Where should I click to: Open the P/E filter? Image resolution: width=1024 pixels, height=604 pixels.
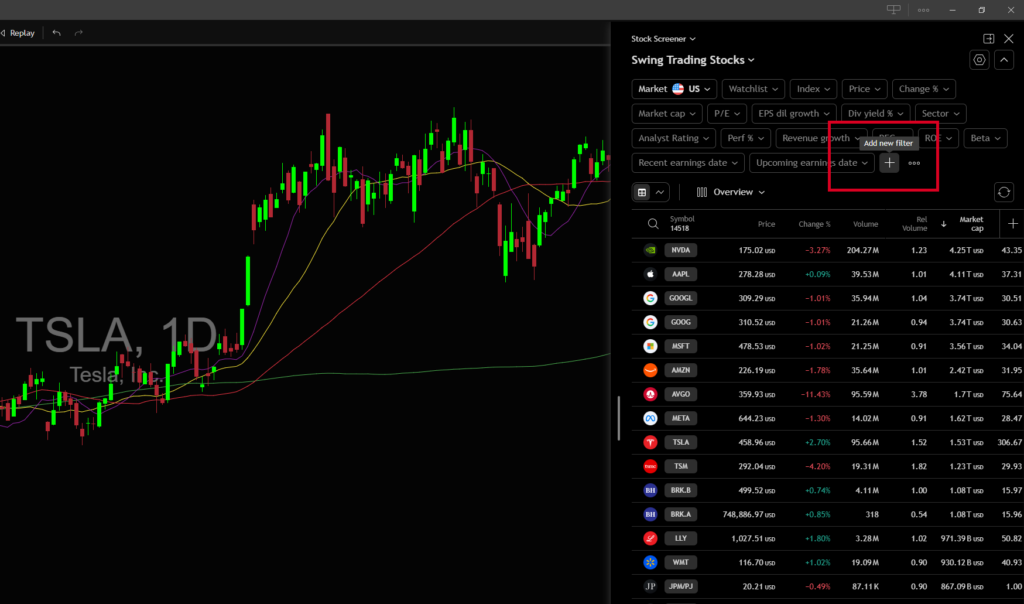click(726, 114)
